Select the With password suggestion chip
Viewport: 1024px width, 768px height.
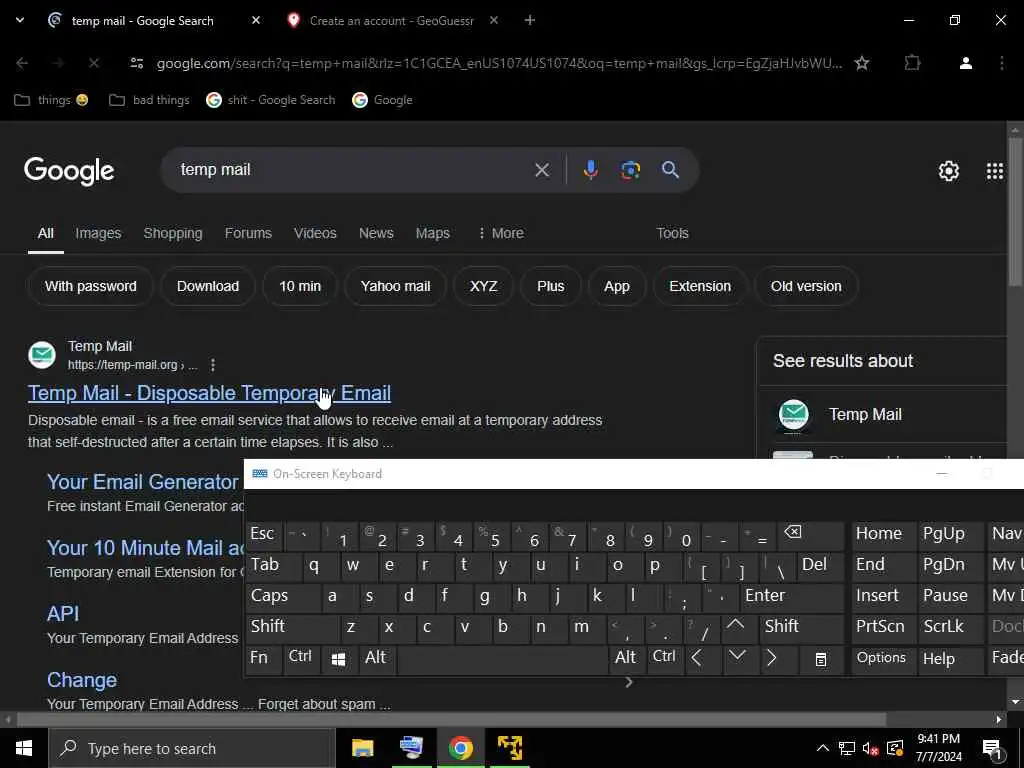[91, 286]
